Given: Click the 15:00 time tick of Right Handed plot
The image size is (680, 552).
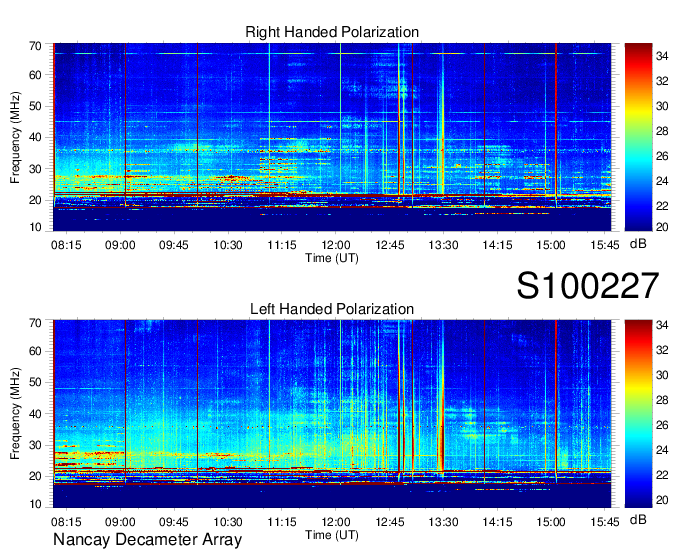Looking at the screenshot, I should tap(551, 245).
